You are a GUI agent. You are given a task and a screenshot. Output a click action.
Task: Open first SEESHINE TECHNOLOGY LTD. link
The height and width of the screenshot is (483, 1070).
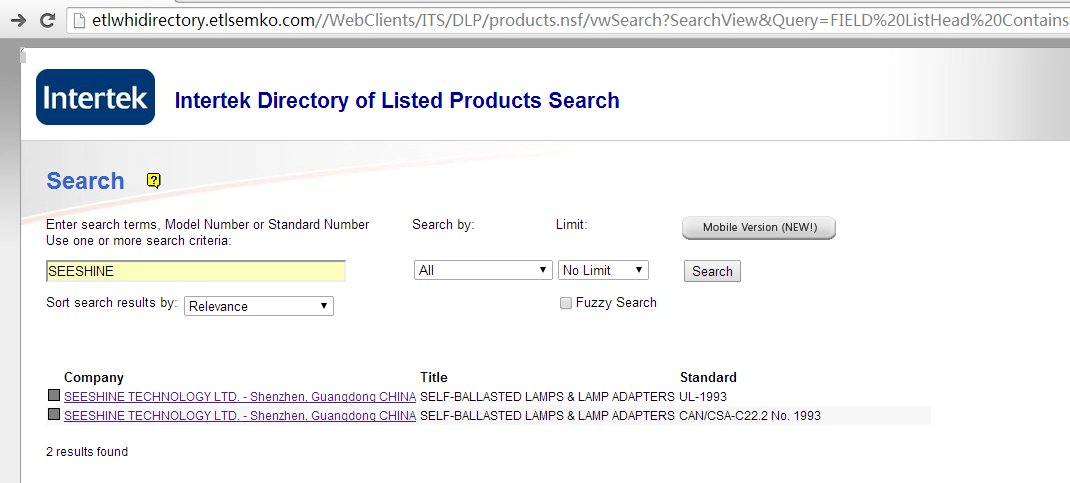[x=240, y=396]
